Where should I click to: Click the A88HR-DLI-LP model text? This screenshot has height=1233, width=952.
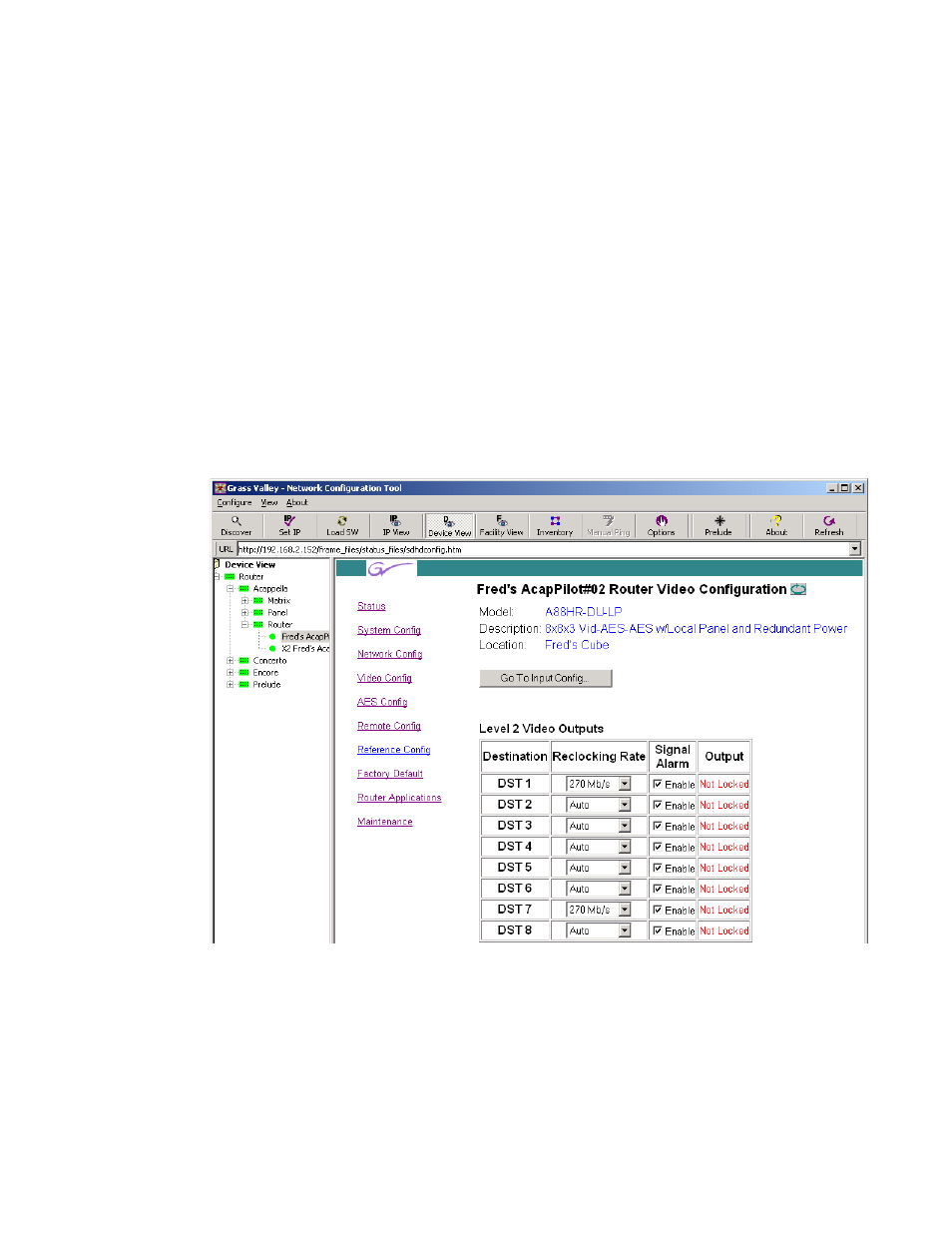(x=584, y=612)
